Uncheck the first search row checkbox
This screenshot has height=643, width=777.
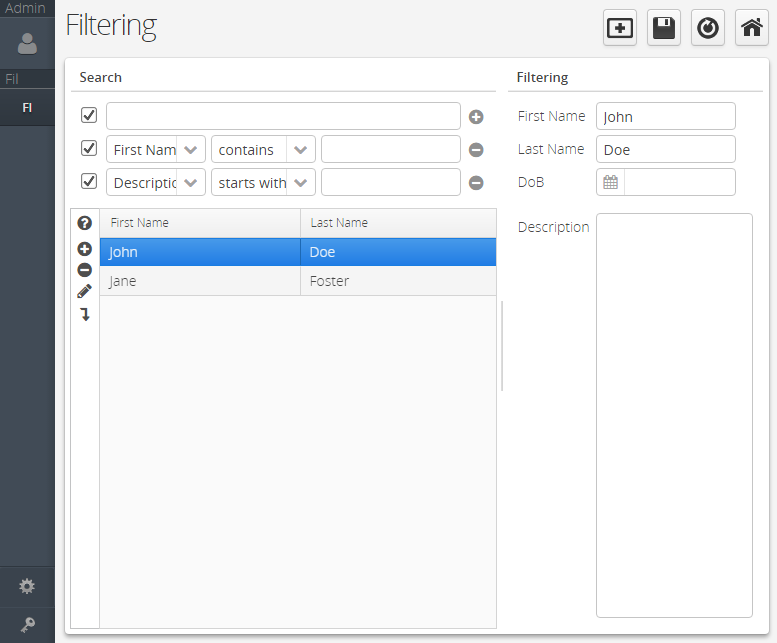[x=89, y=115]
